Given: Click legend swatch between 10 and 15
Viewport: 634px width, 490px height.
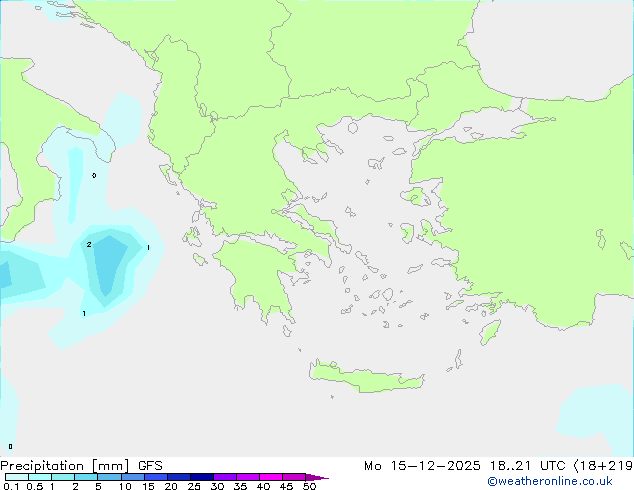Looking at the screenshot, I should point(132,477).
